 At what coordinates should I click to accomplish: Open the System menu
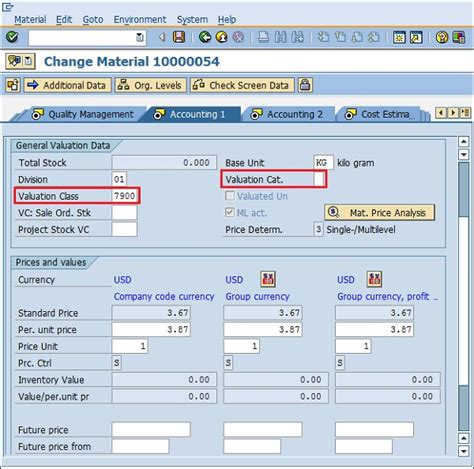click(192, 20)
